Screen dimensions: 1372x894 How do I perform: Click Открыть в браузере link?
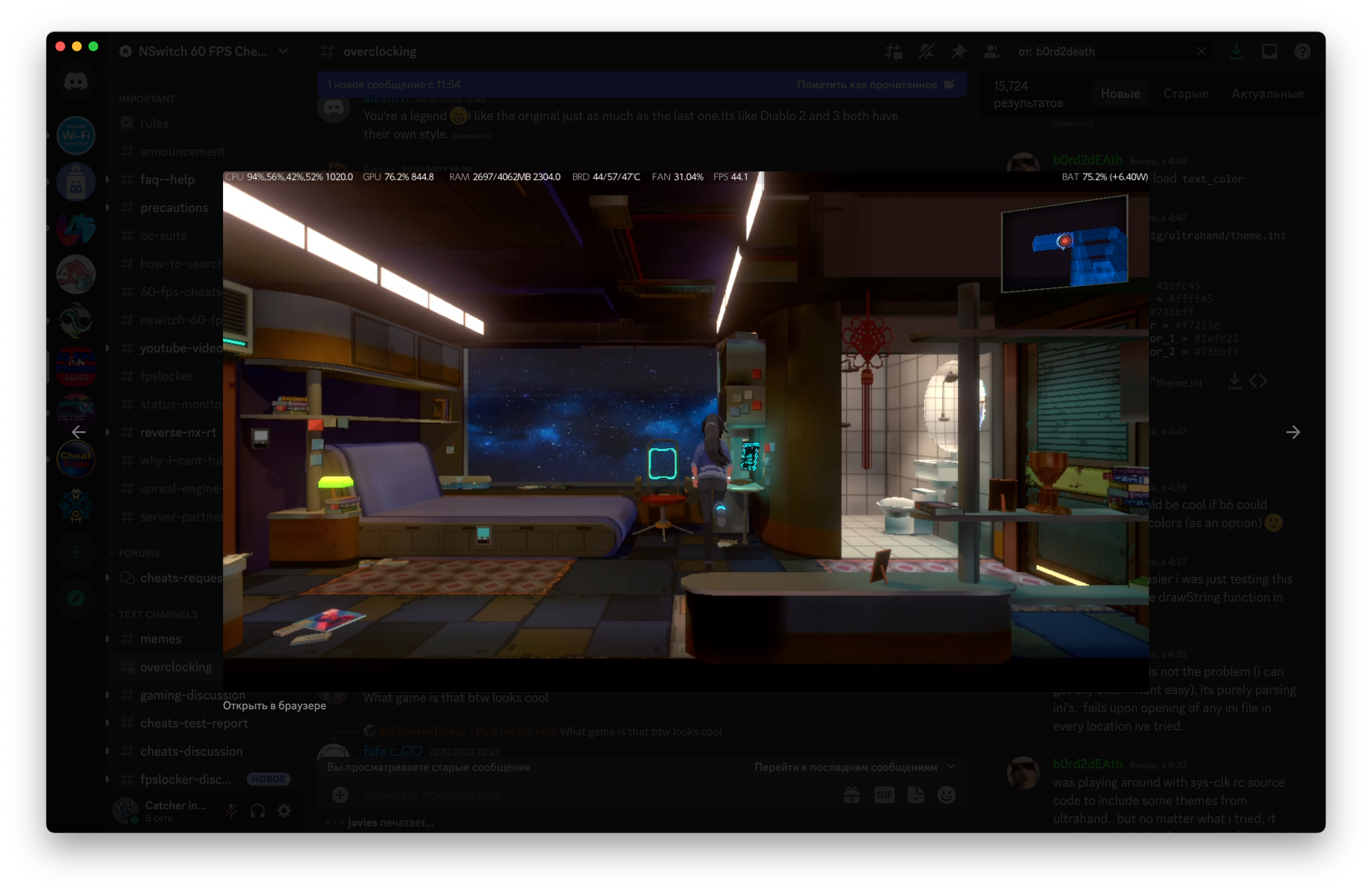(x=274, y=705)
